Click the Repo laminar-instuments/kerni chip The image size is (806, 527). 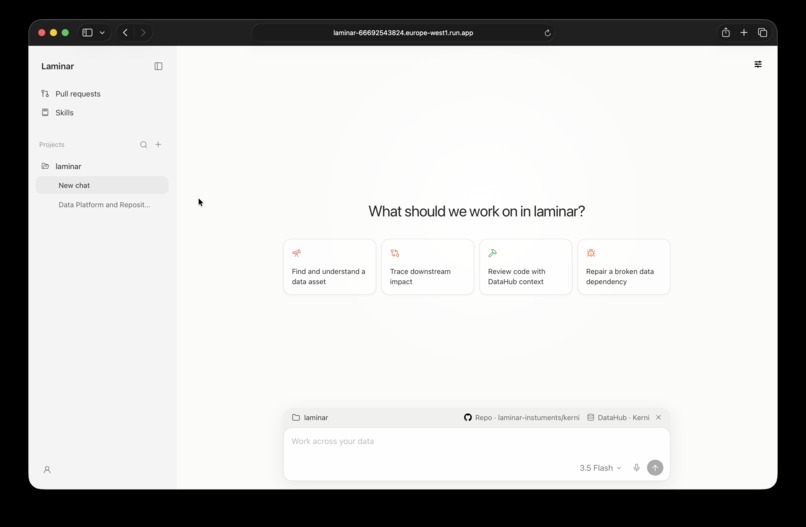tap(521, 417)
